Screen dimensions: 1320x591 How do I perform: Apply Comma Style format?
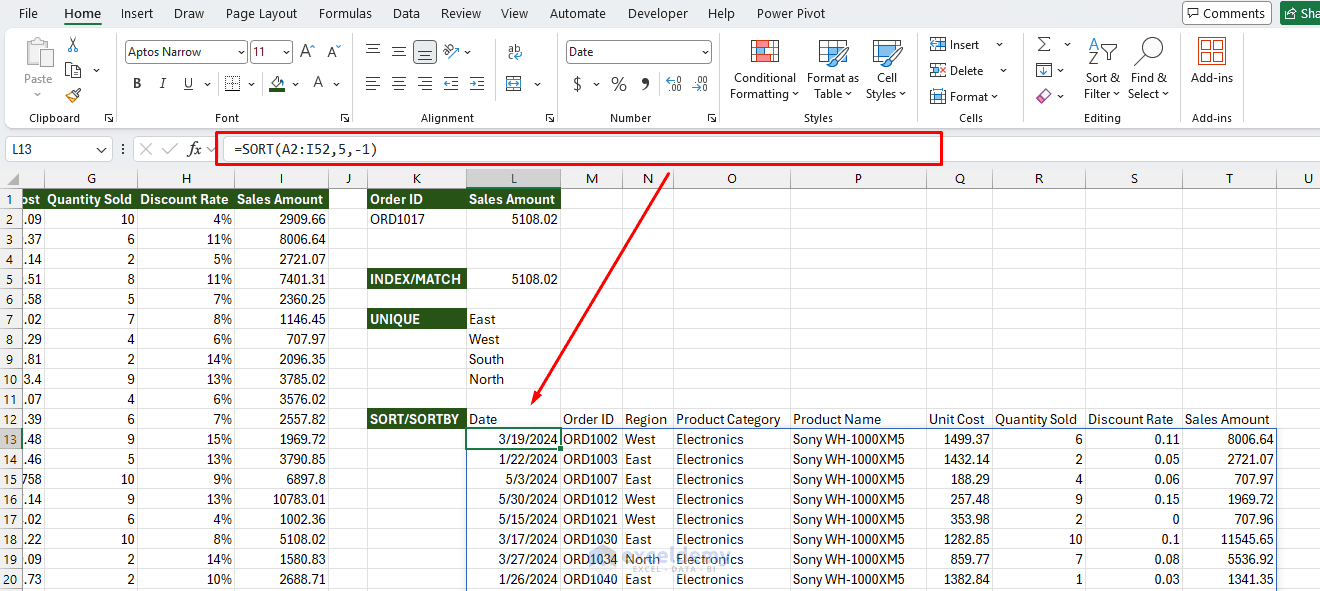pos(645,84)
